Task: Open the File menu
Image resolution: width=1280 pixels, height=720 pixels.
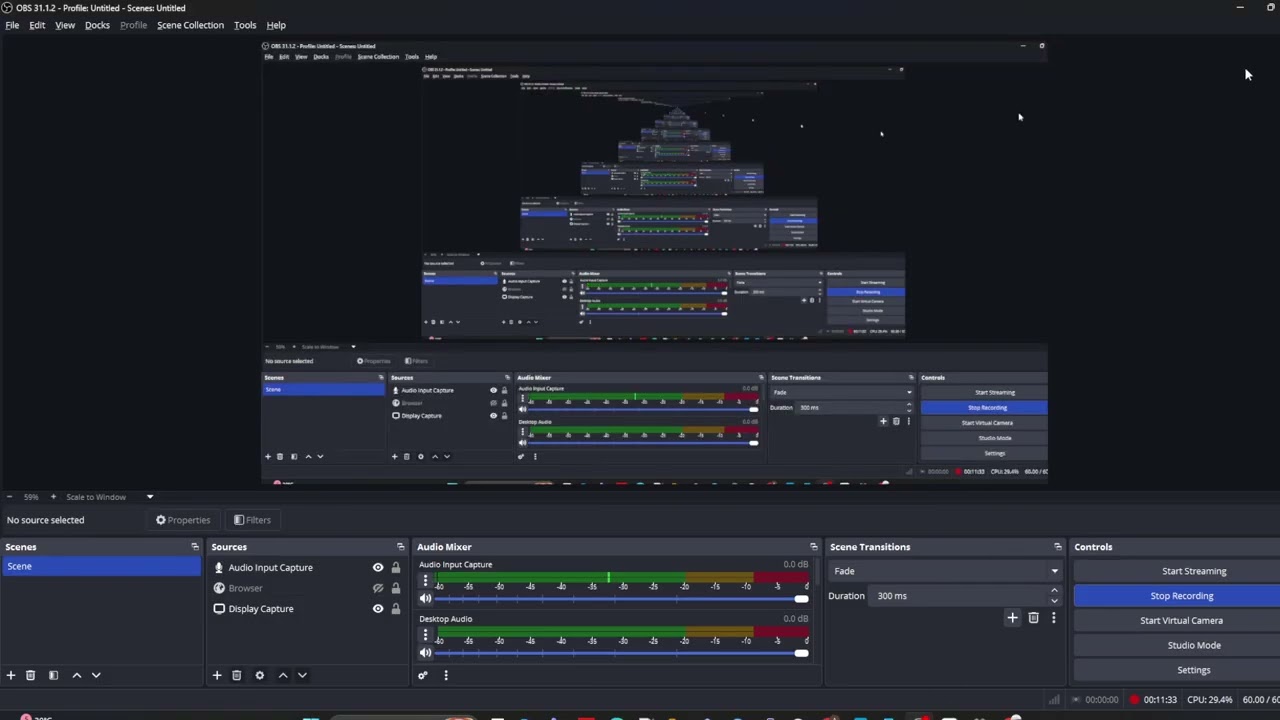Action: [12, 25]
